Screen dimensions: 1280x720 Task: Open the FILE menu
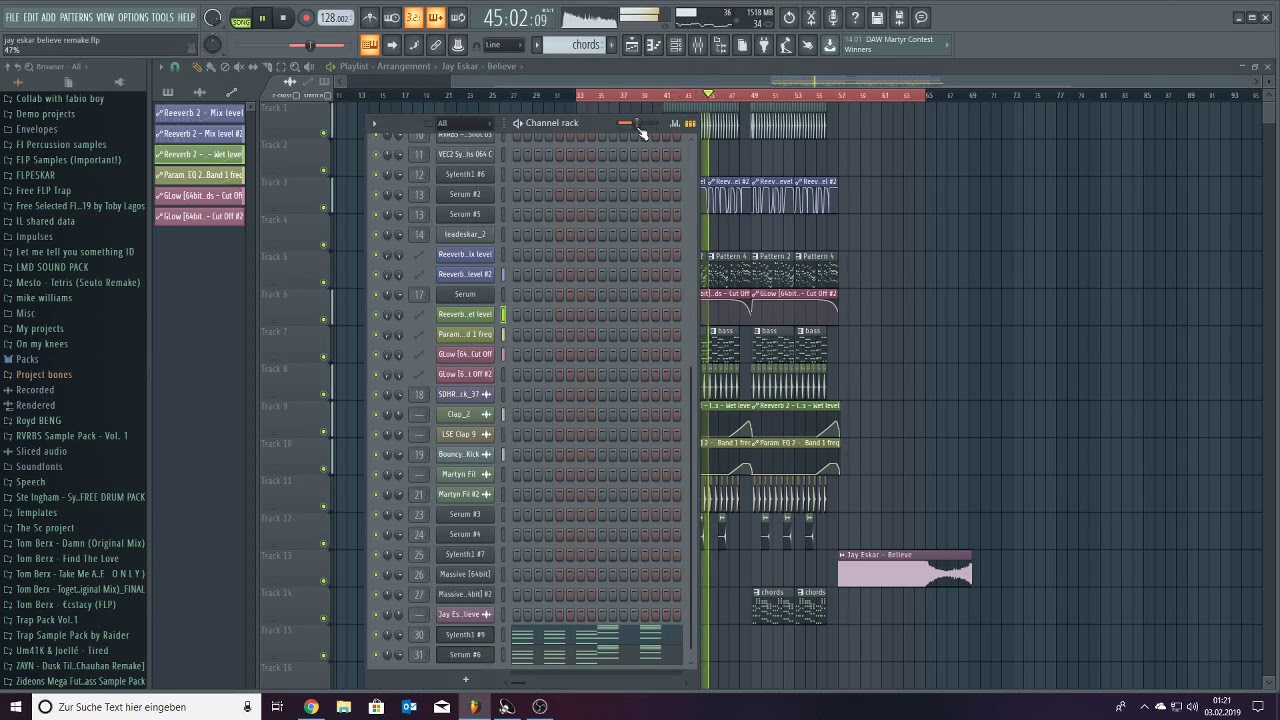pyautogui.click(x=13, y=18)
